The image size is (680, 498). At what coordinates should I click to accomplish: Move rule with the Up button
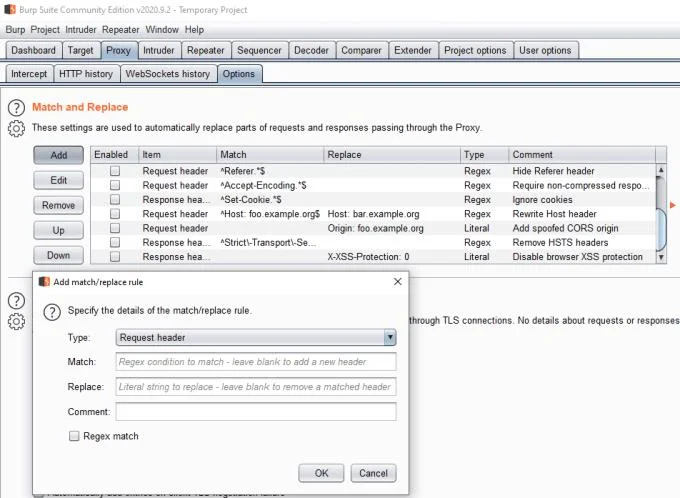(x=59, y=230)
